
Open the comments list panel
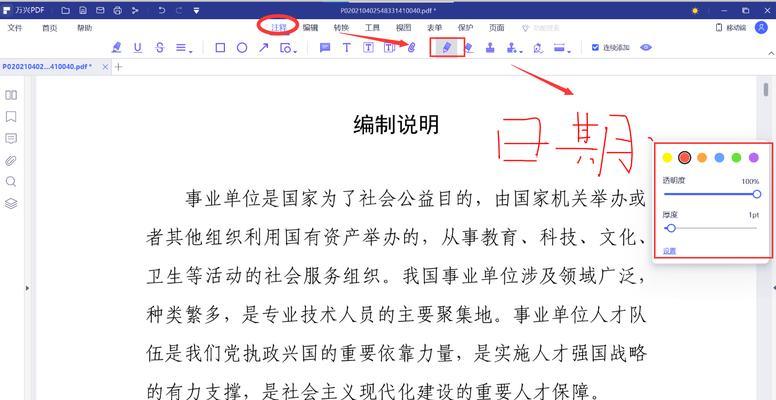click(11, 139)
